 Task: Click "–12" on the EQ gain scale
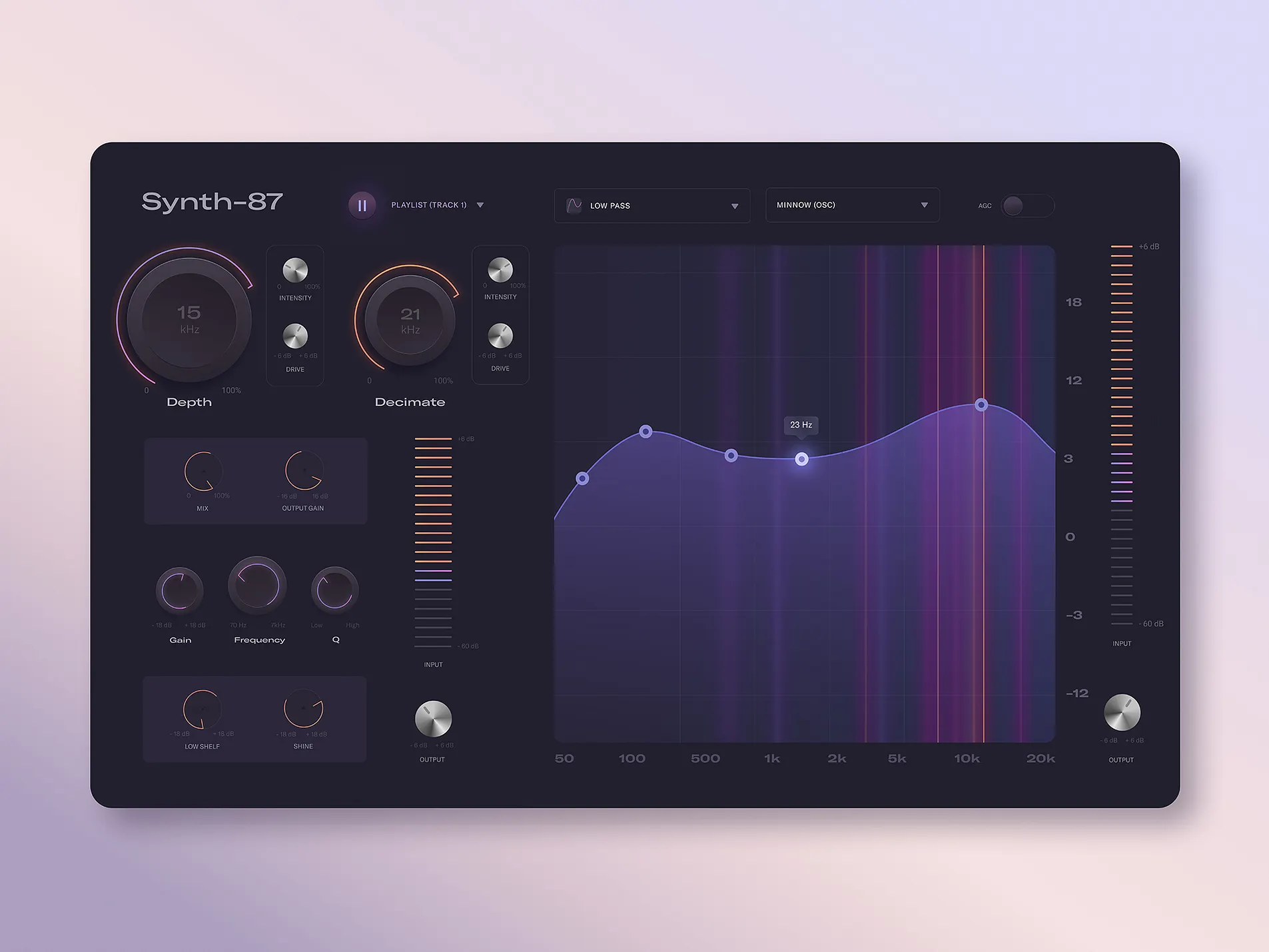[x=1077, y=694]
